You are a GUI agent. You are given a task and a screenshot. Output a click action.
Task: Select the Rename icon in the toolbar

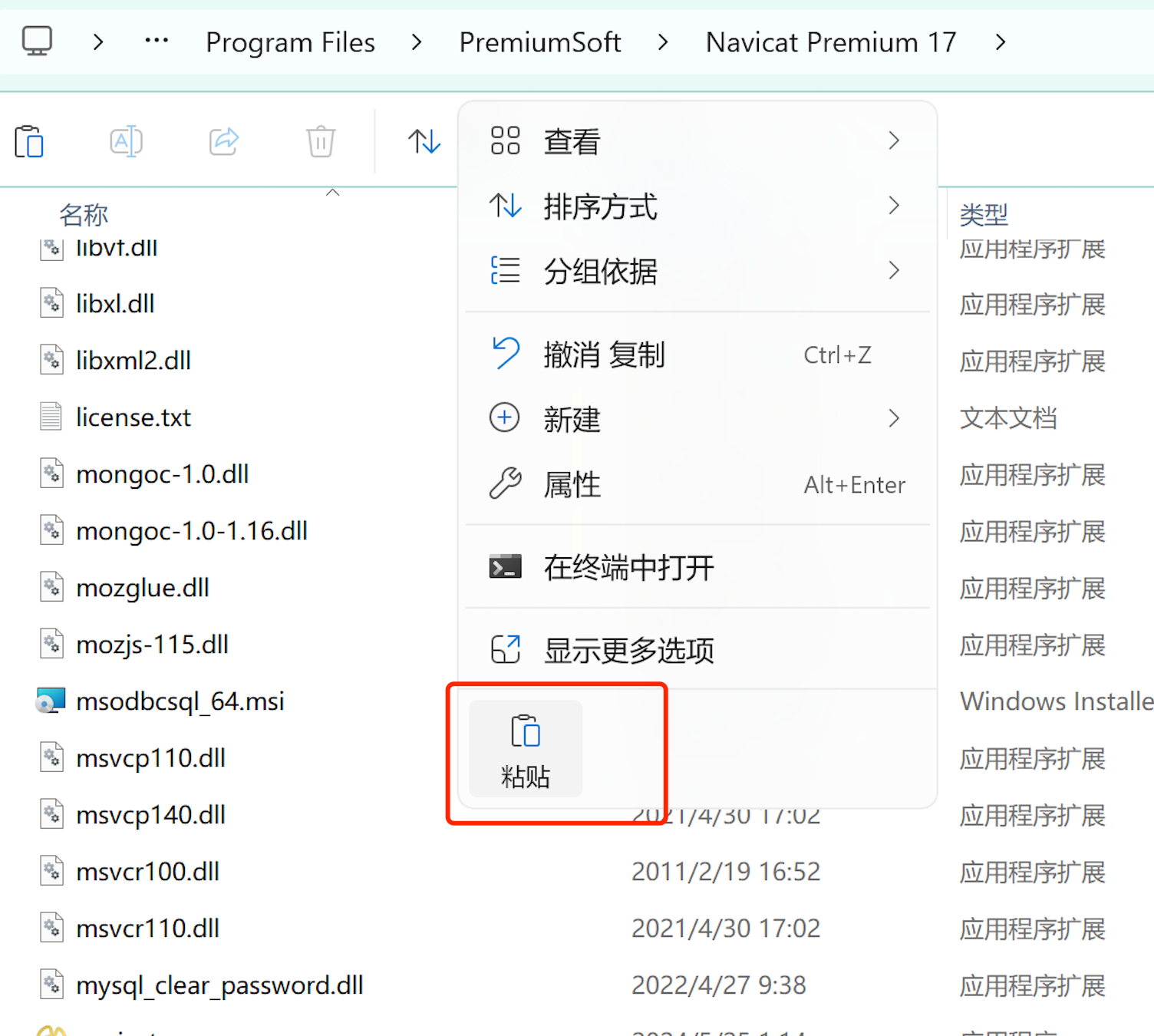[126, 141]
